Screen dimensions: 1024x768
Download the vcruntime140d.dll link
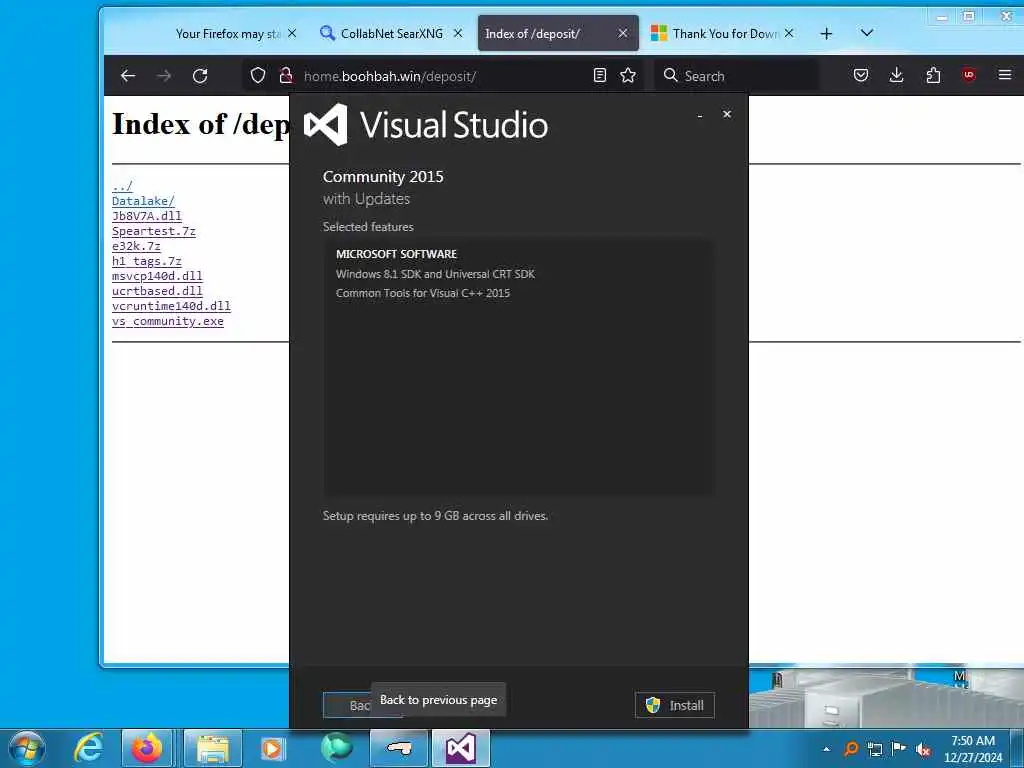point(171,306)
